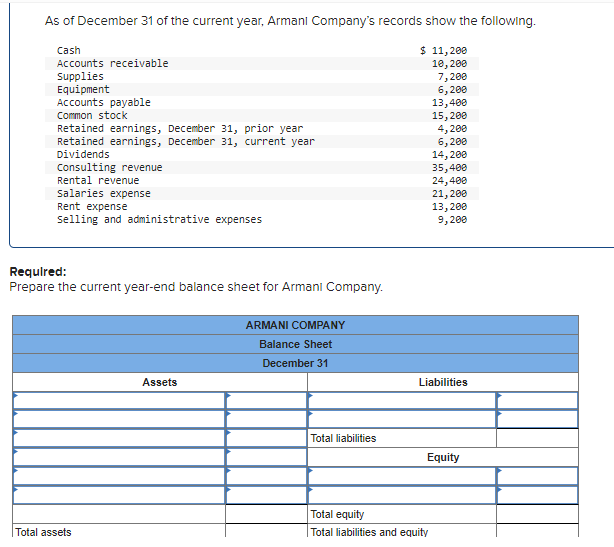Click the 'Accounts payable' record label

[x=104, y=103]
